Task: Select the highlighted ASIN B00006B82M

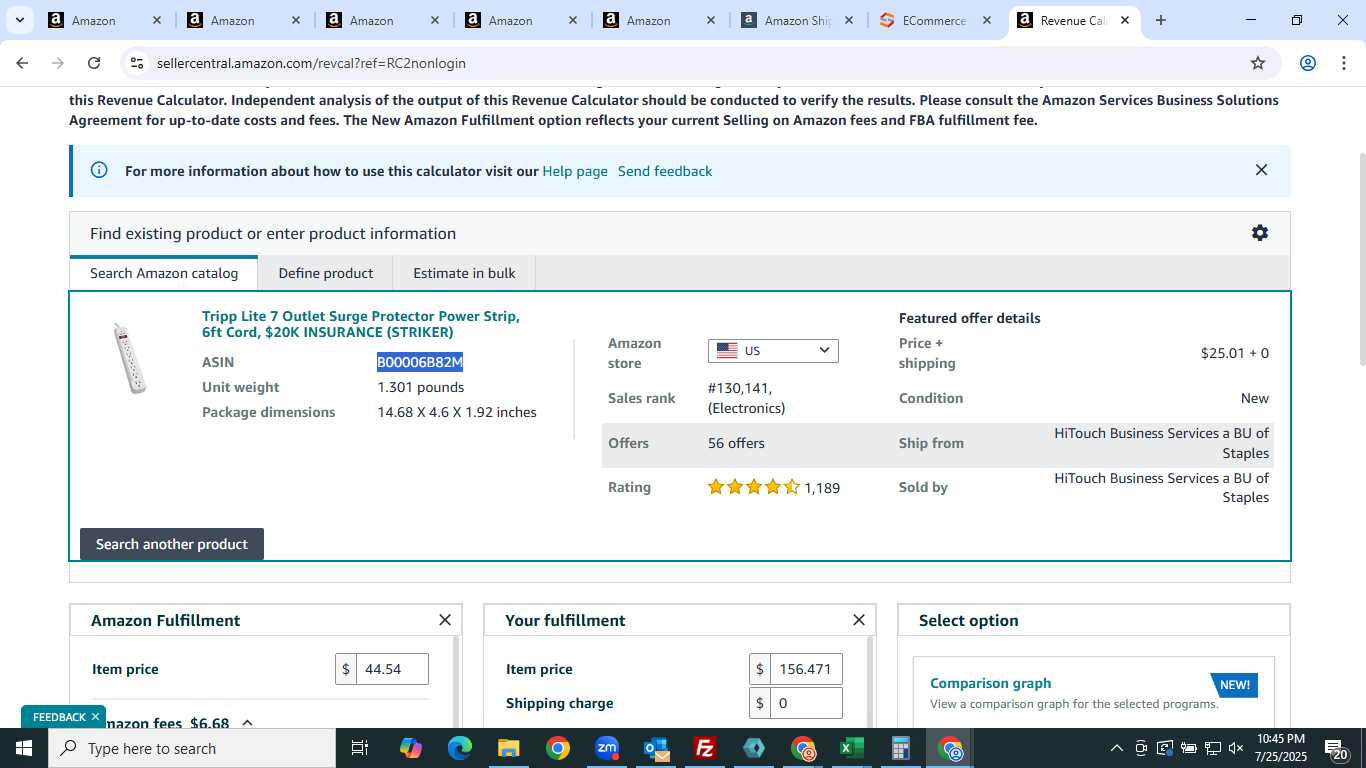Action: coord(420,362)
